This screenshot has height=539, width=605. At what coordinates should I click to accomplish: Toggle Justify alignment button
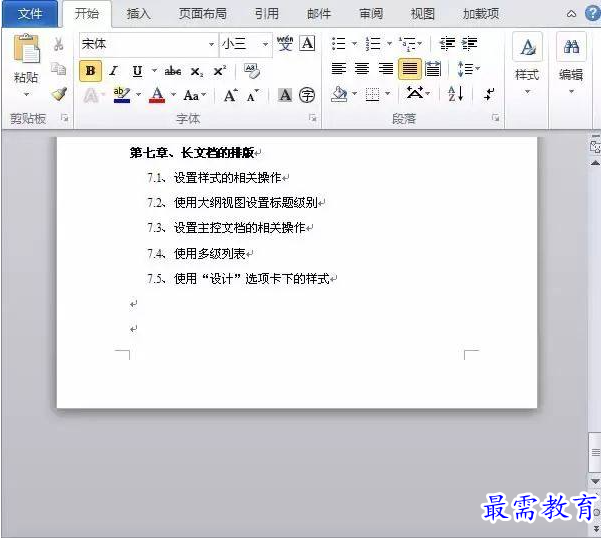410,69
